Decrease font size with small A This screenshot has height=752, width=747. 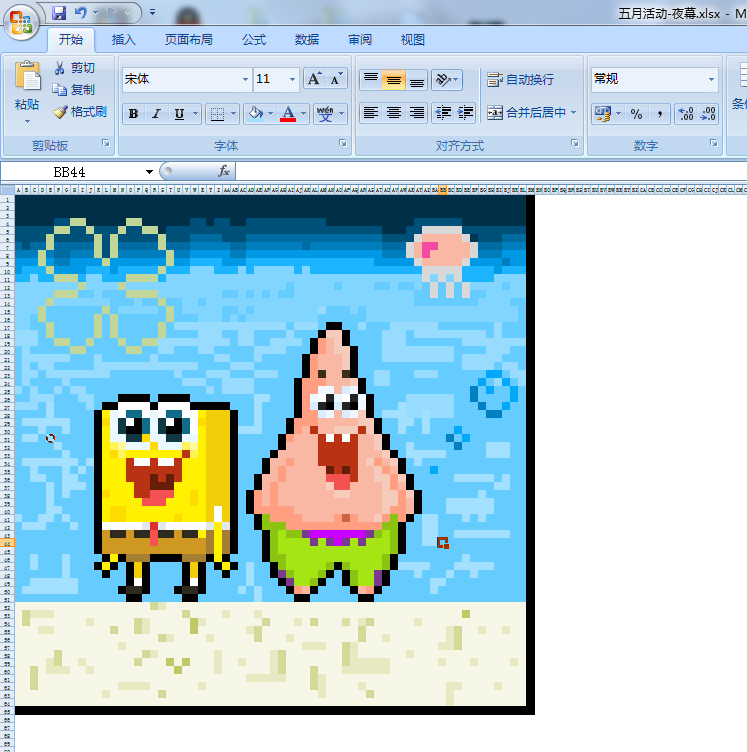[x=337, y=79]
